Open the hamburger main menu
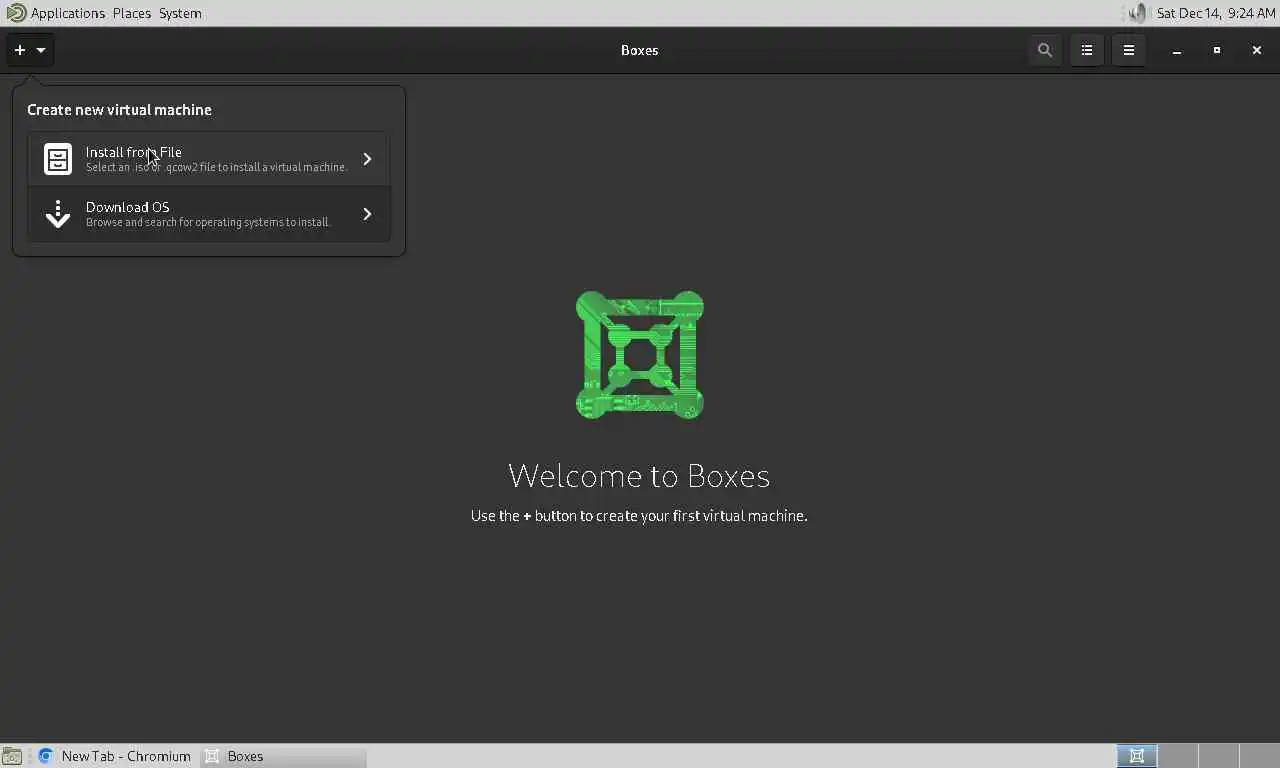The image size is (1280, 768). (1129, 50)
